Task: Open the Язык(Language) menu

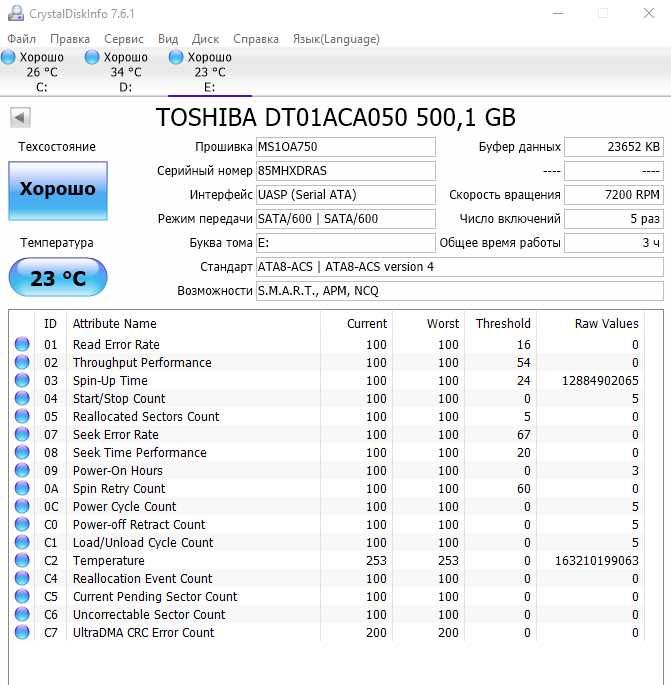Action: click(336, 39)
